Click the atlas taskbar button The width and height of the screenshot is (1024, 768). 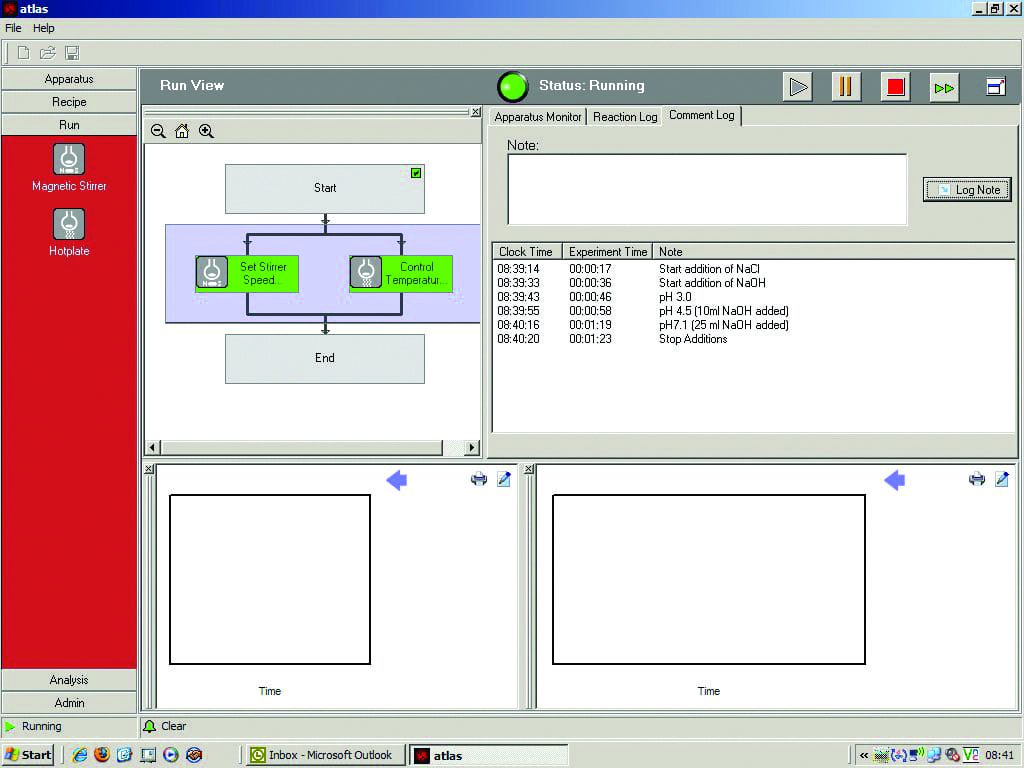pos(488,755)
